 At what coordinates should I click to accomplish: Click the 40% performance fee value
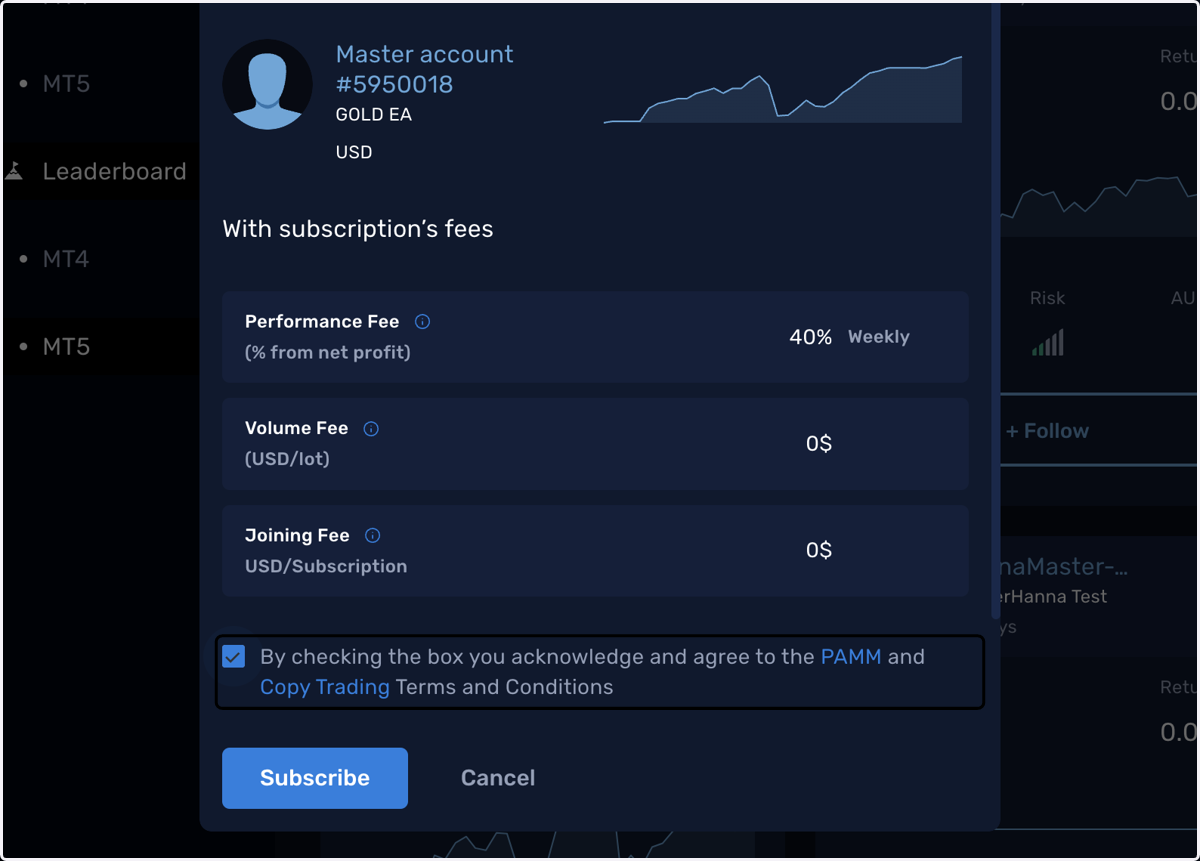(811, 337)
